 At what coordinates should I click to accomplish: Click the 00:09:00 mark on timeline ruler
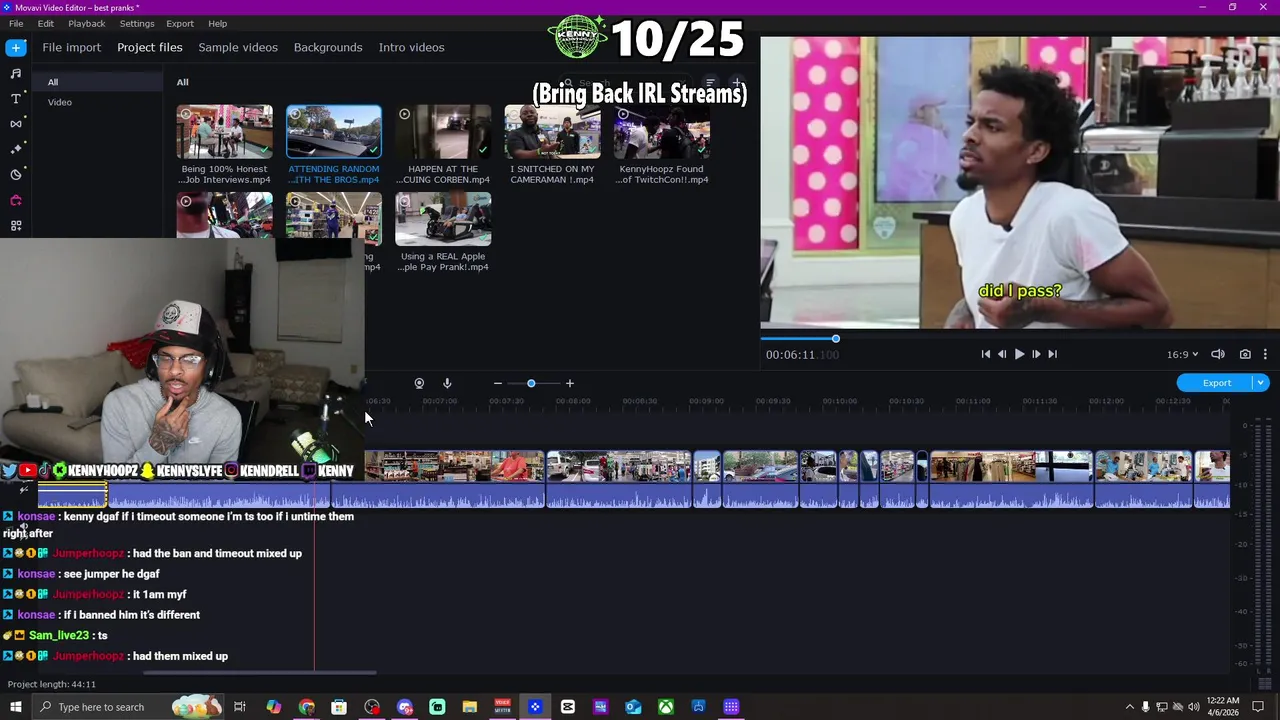706,401
